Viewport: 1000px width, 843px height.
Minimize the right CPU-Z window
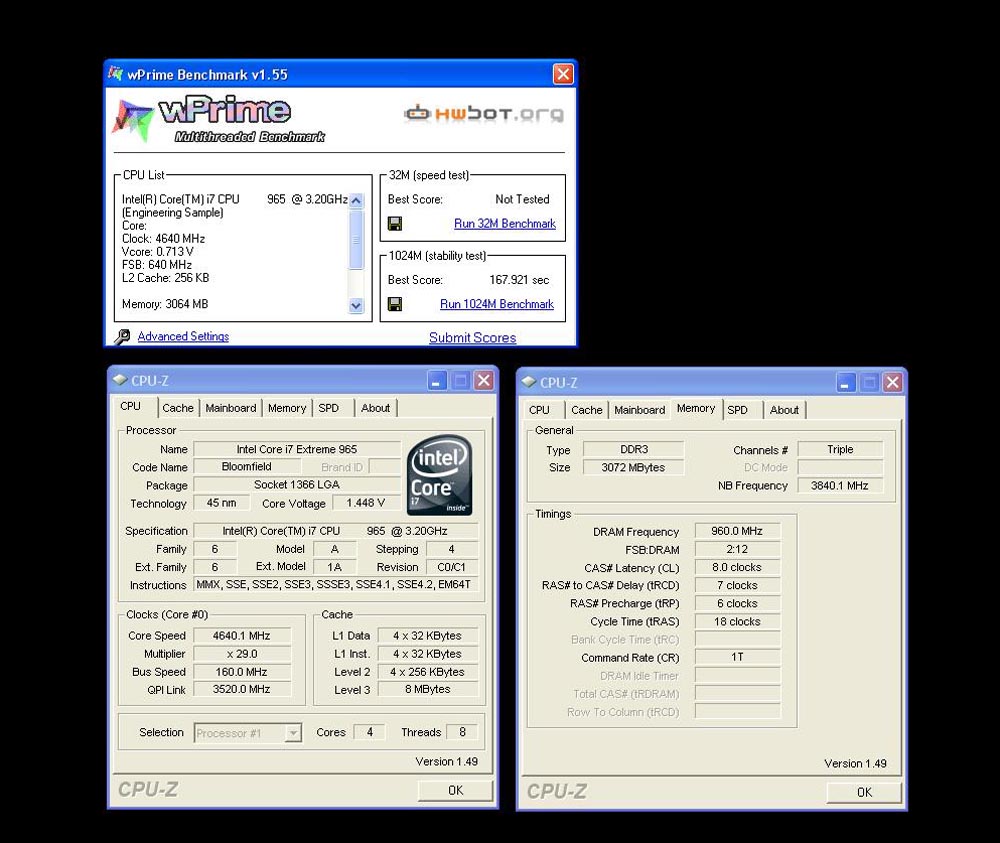pos(845,383)
